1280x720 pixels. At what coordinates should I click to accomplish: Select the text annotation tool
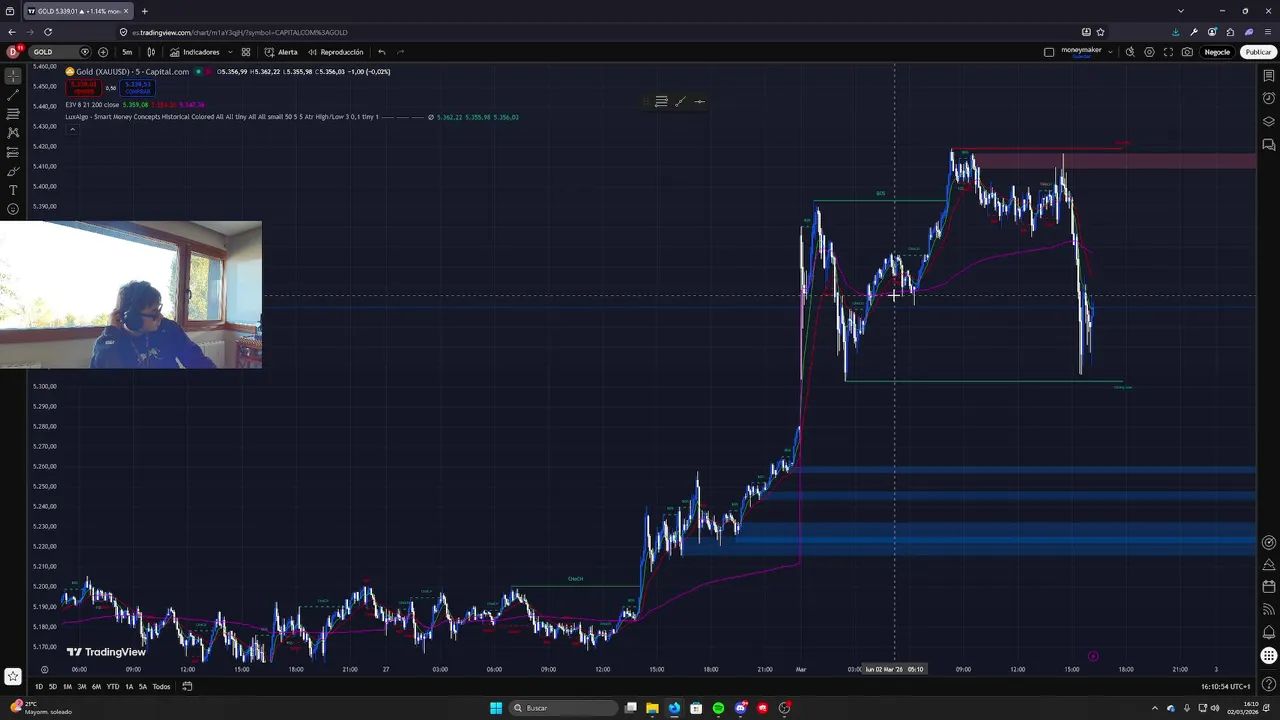[x=13, y=190]
